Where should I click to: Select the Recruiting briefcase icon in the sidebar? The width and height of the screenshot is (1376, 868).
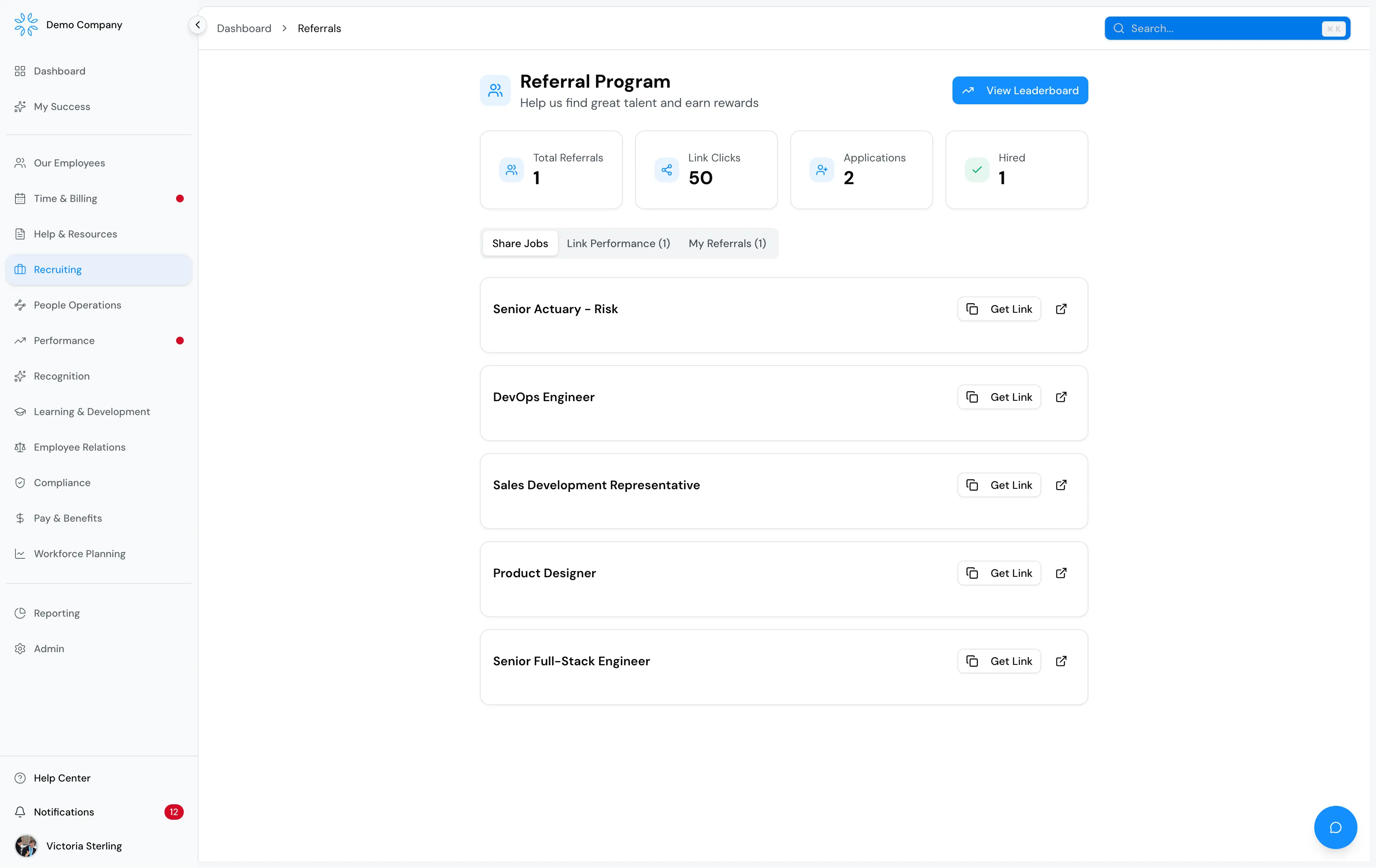[x=20, y=269]
